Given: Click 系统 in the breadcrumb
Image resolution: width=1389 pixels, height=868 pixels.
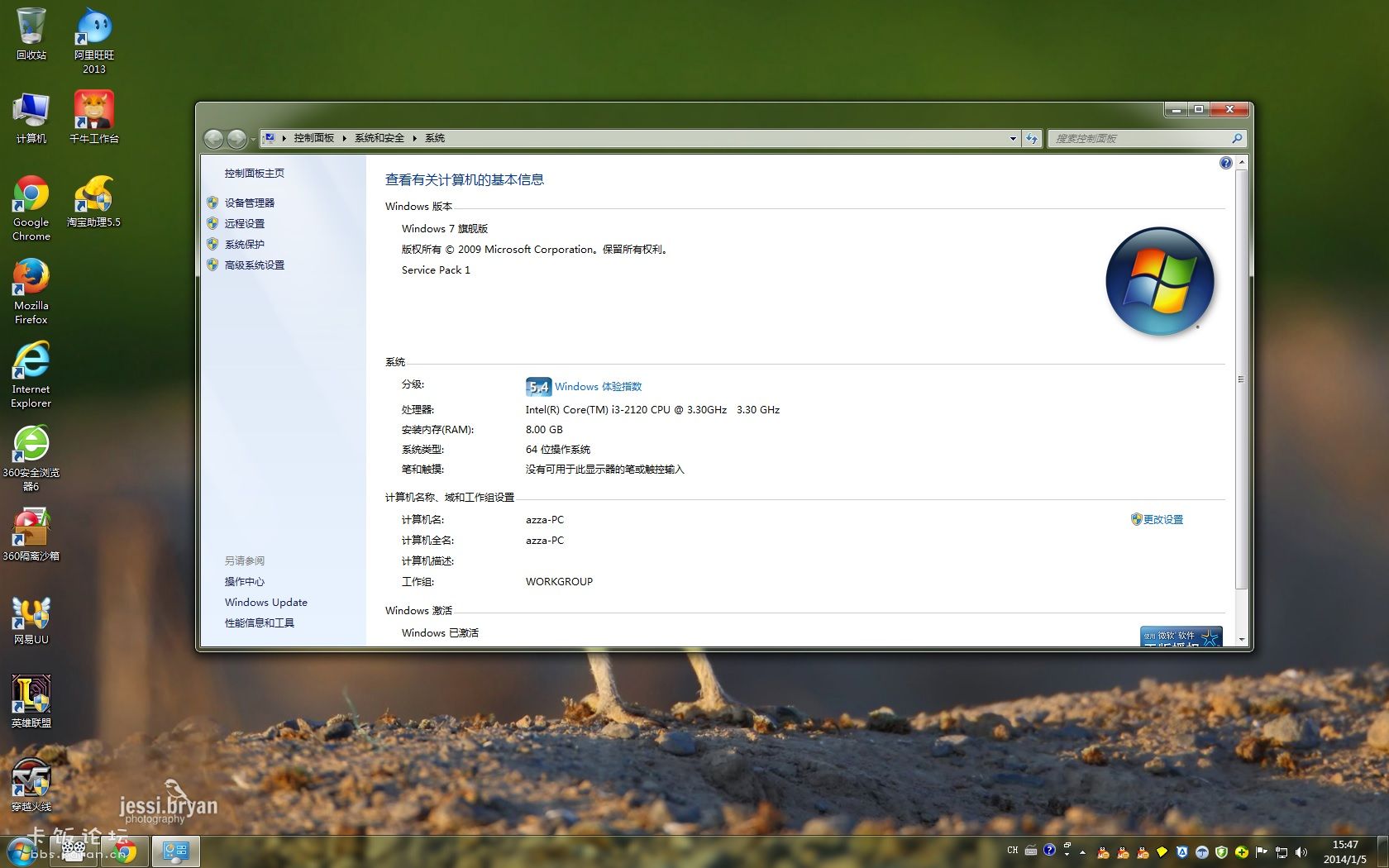Looking at the screenshot, I should point(435,138).
